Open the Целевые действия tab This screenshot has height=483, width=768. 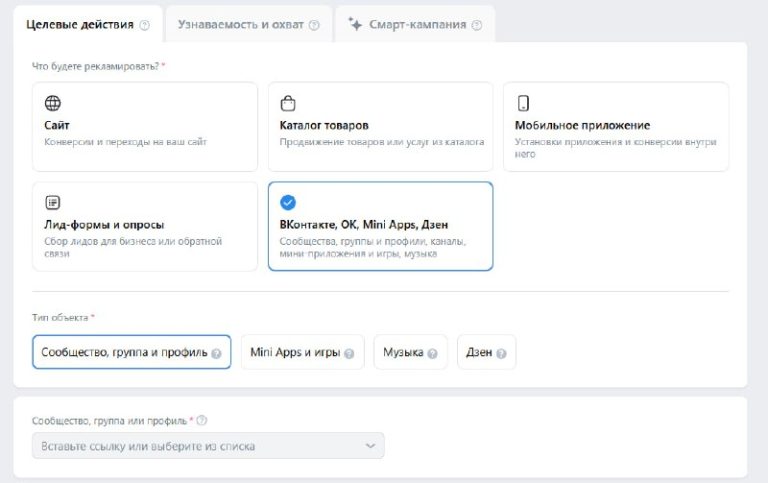click(x=80, y=24)
